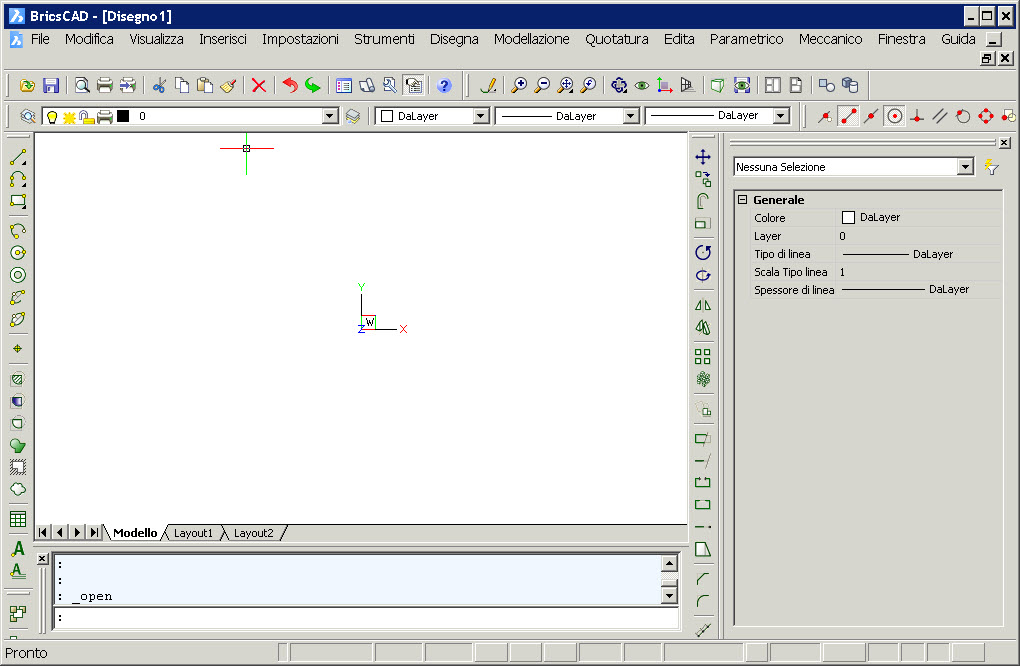Viewport: 1020px width, 666px height.
Task: Switch to the Layout1 tab
Action: (x=193, y=534)
